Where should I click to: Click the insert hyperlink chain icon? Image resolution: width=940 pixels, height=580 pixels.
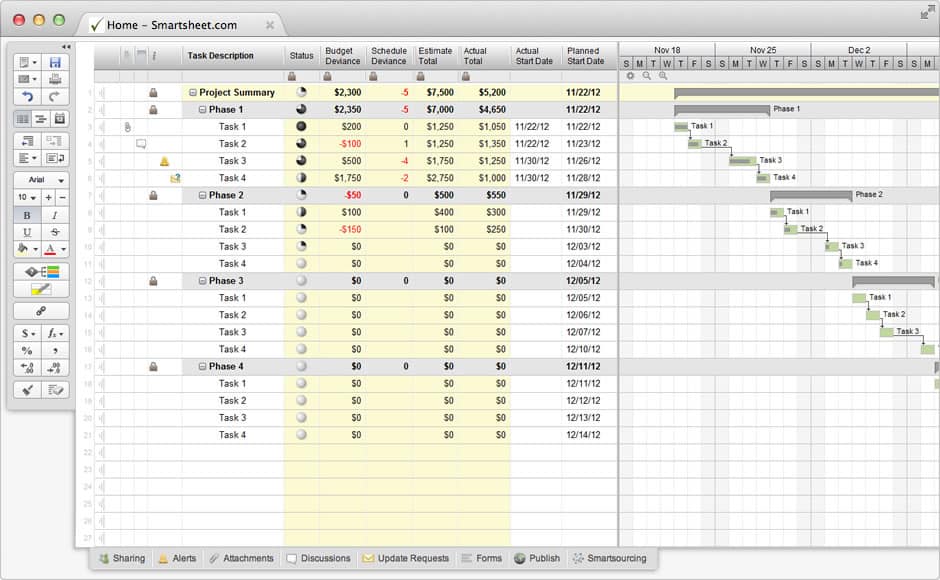pos(41,311)
